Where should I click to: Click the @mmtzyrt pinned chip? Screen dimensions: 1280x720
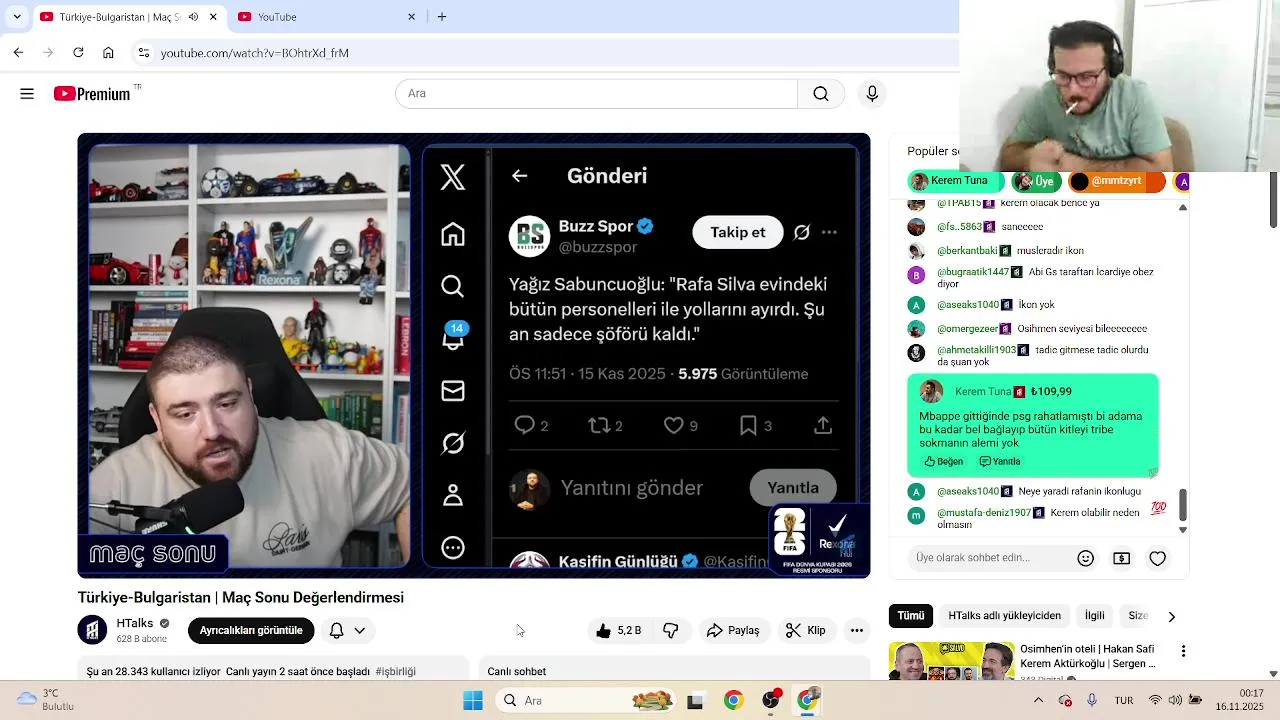coord(1117,181)
